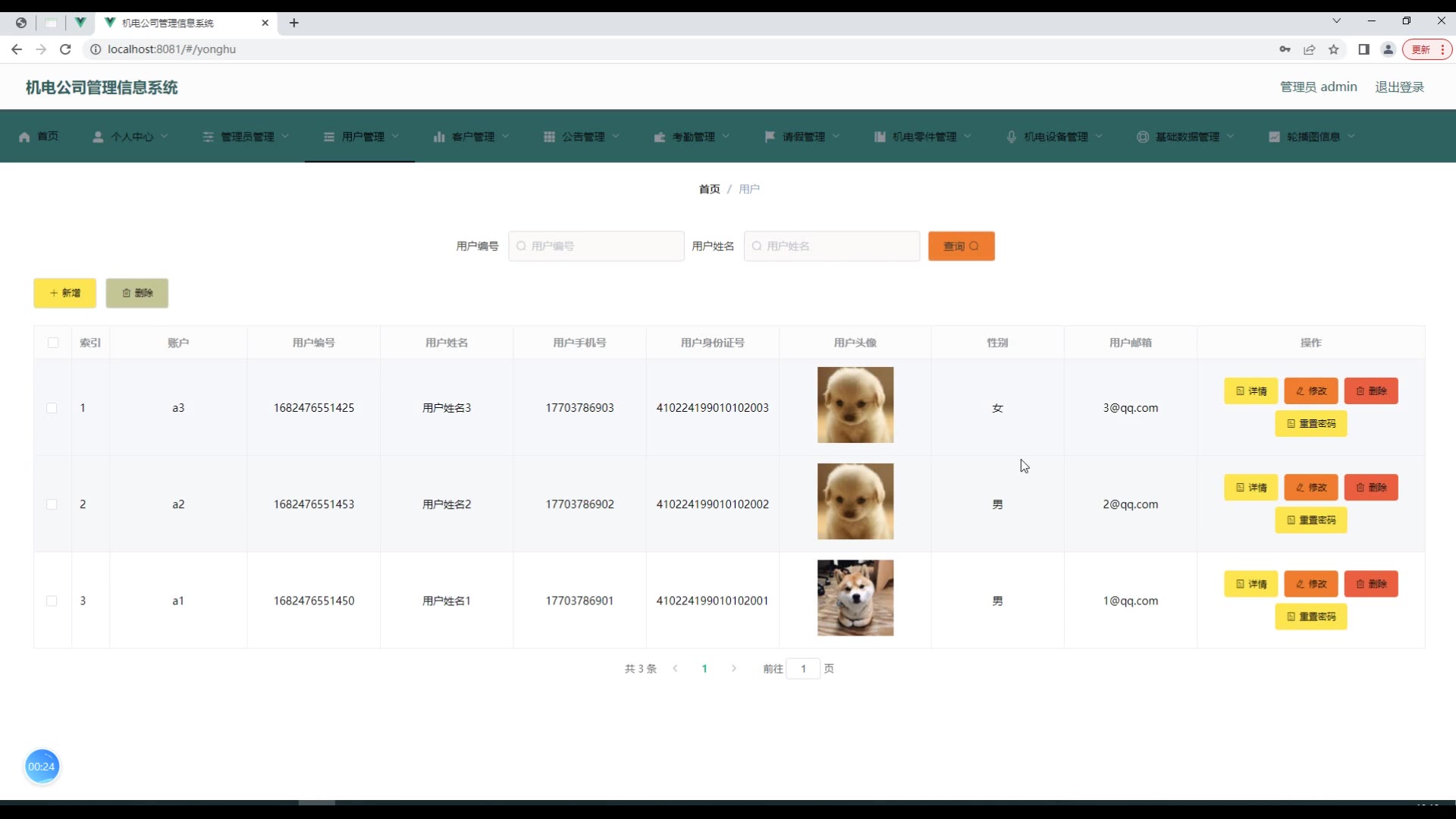Click 退出登录 to log out

[x=1399, y=87]
